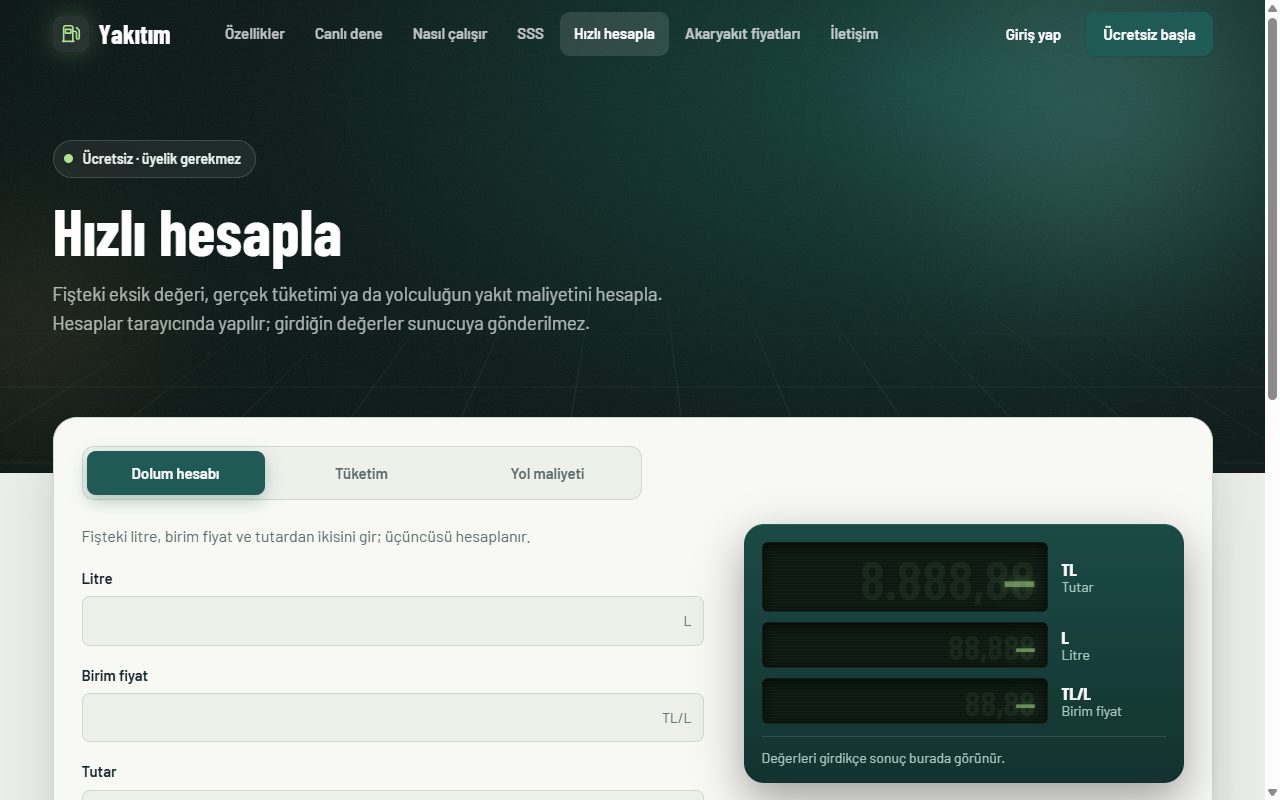Open Akaryakıt fiyatları page
The width and height of the screenshot is (1280, 800).
[743, 34]
